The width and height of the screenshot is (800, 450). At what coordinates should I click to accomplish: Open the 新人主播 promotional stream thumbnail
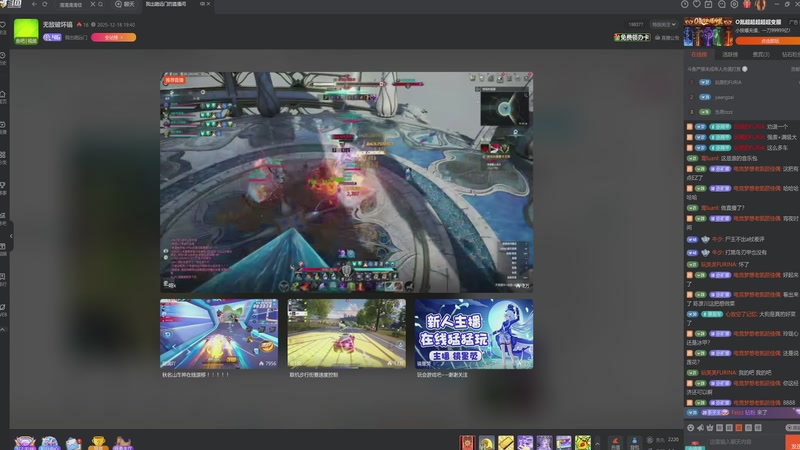(x=474, y=334)
